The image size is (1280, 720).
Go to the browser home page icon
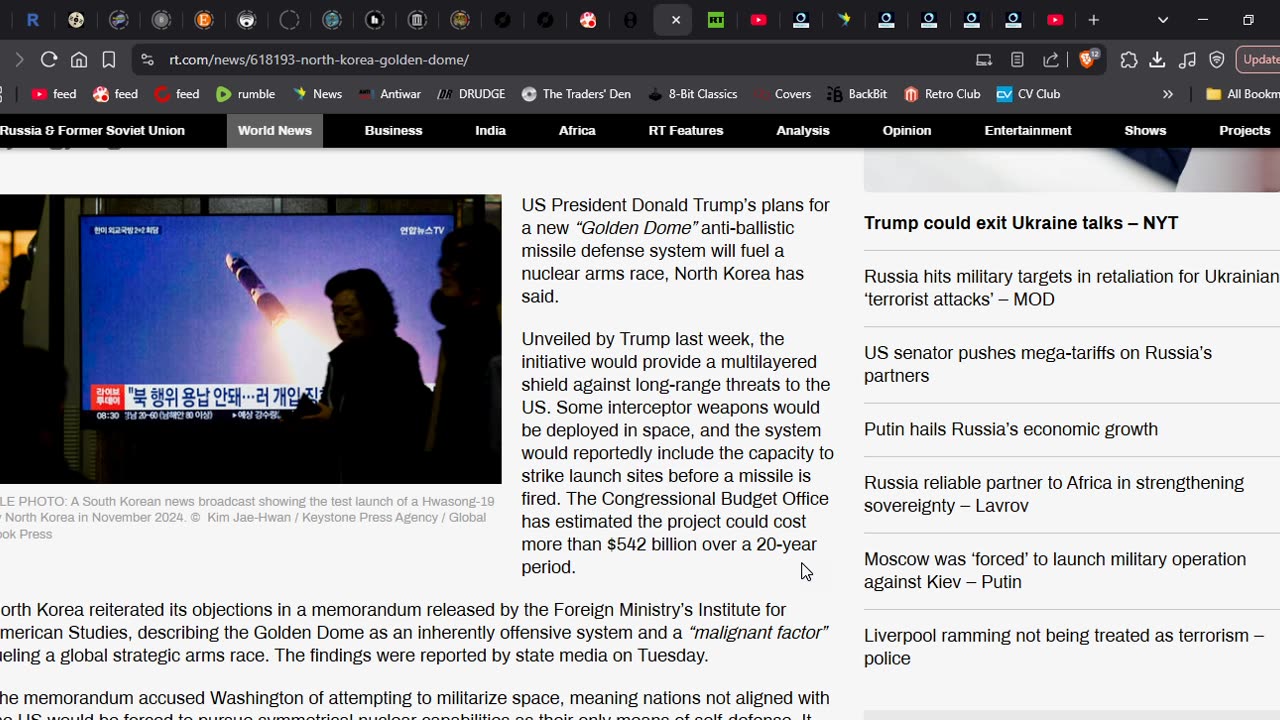click(79, 60)
